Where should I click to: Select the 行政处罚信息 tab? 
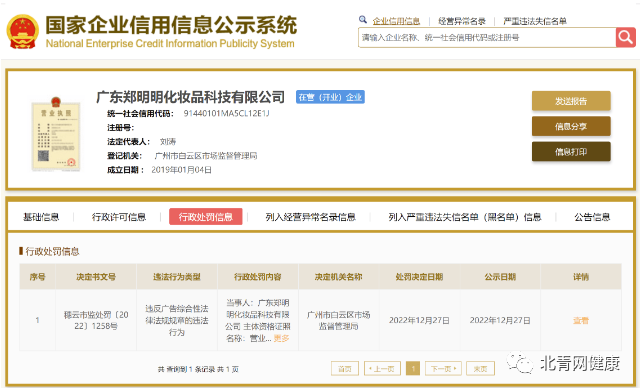tap(206, 217)
